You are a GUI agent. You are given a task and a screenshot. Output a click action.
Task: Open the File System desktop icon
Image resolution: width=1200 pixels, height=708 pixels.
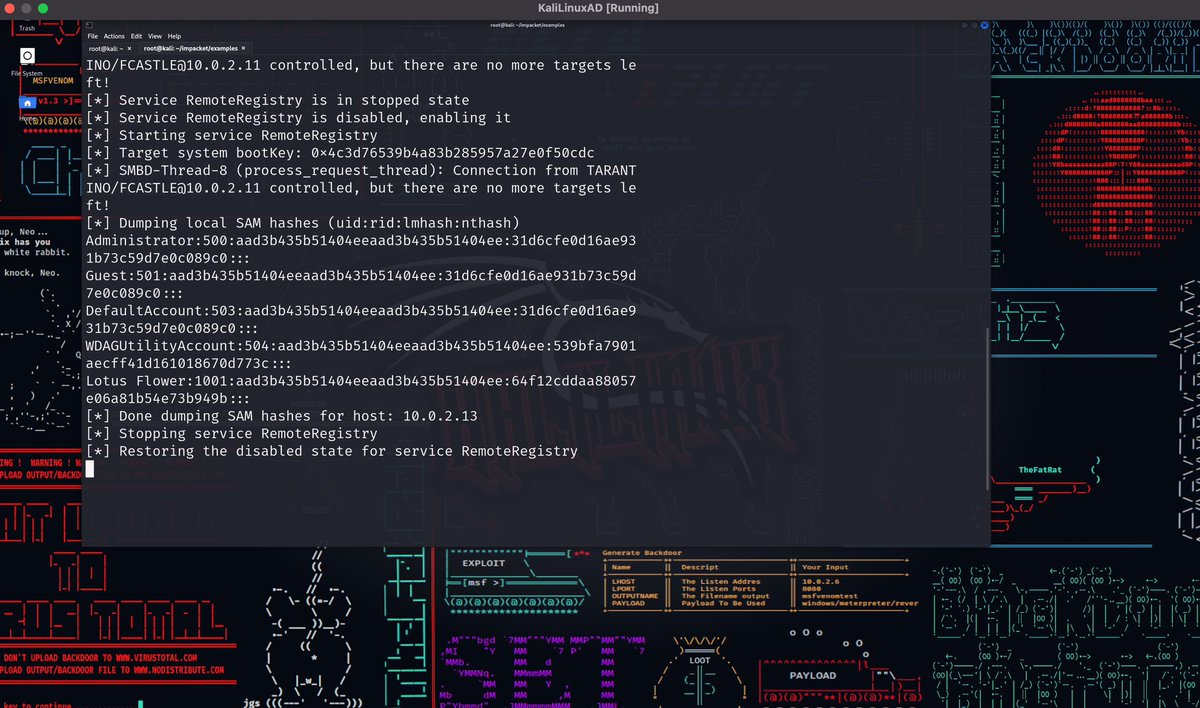[27, 60]
